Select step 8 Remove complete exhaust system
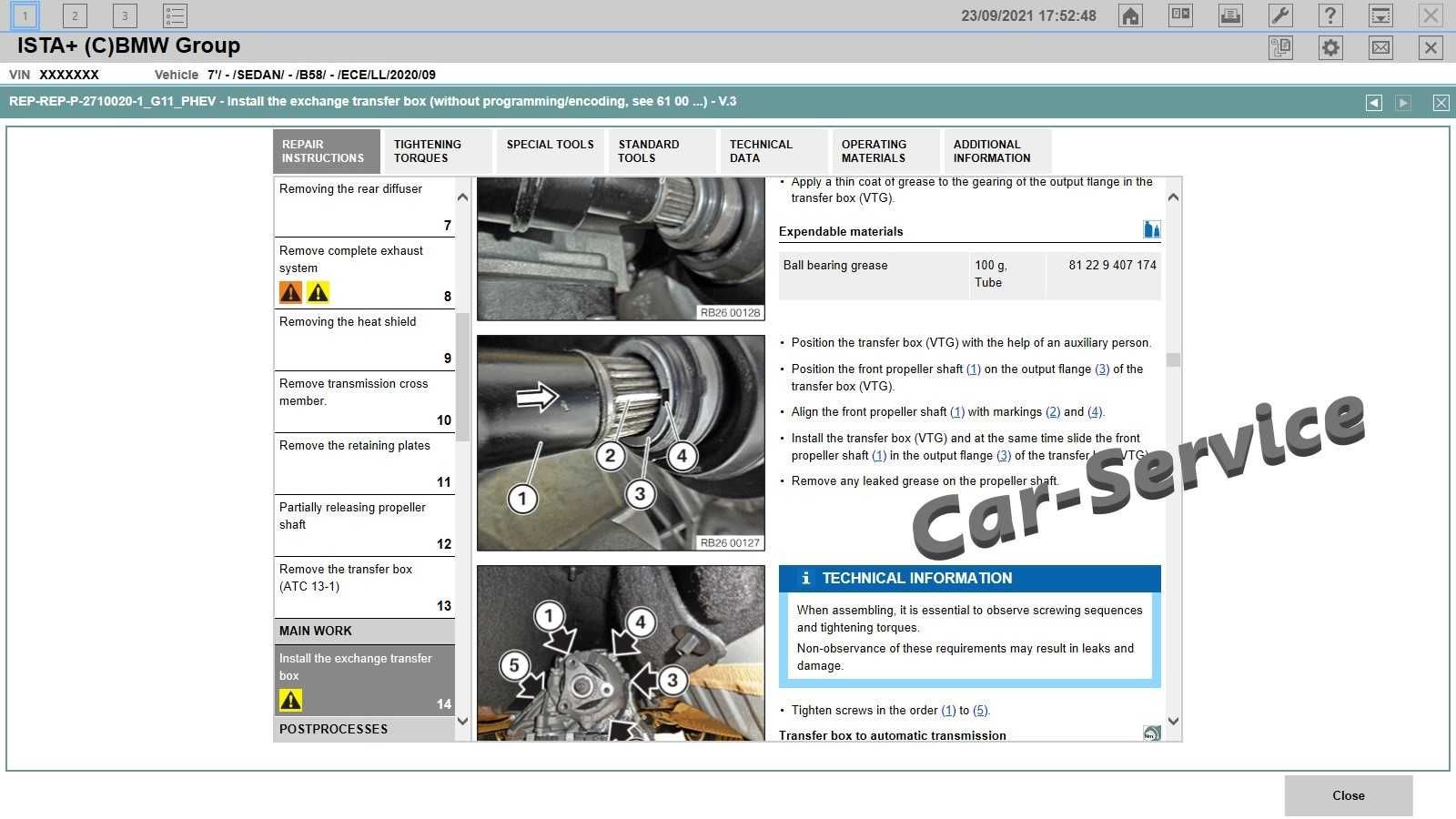The image size is (1456, 819). click(x=364, y=273)
